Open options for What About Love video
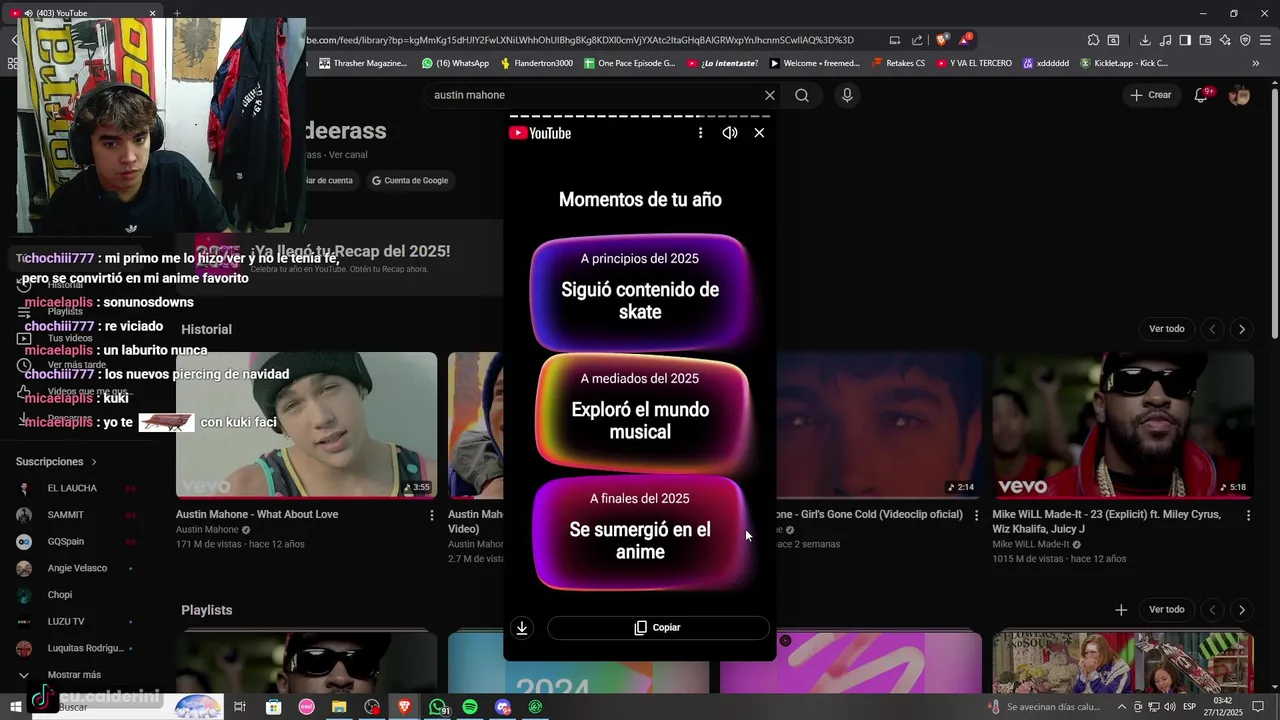1280x720 pixels. 432,515
